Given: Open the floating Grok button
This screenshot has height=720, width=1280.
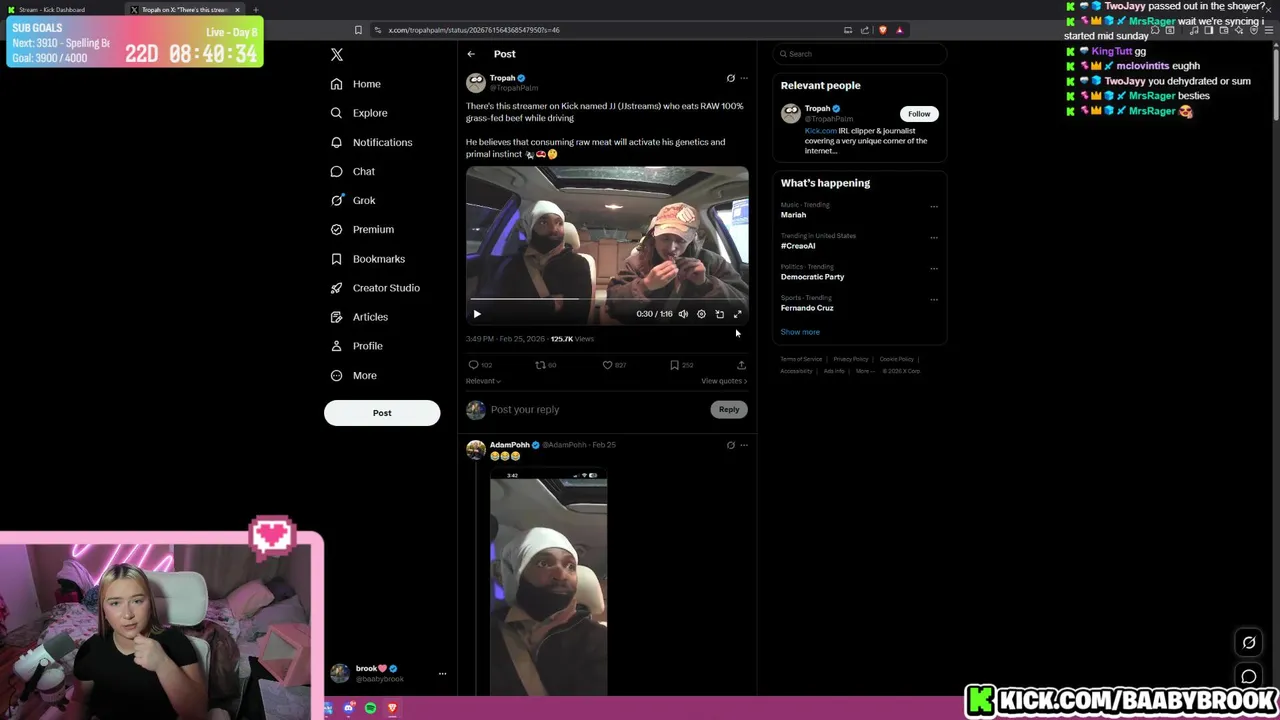Looking at the screenshot, I should (x=1249, y=643).
